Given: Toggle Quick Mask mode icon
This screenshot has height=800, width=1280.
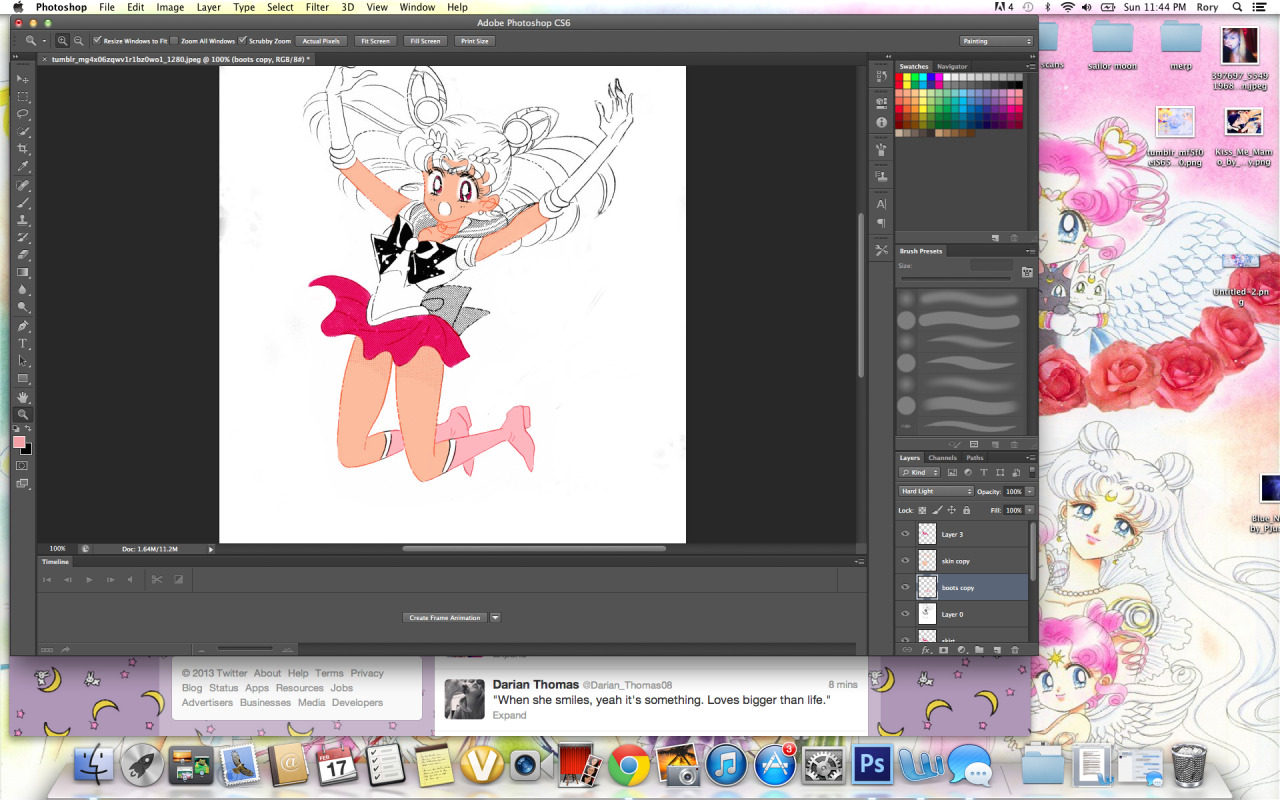Looking at the screenshot, I should tap(22, 466).
